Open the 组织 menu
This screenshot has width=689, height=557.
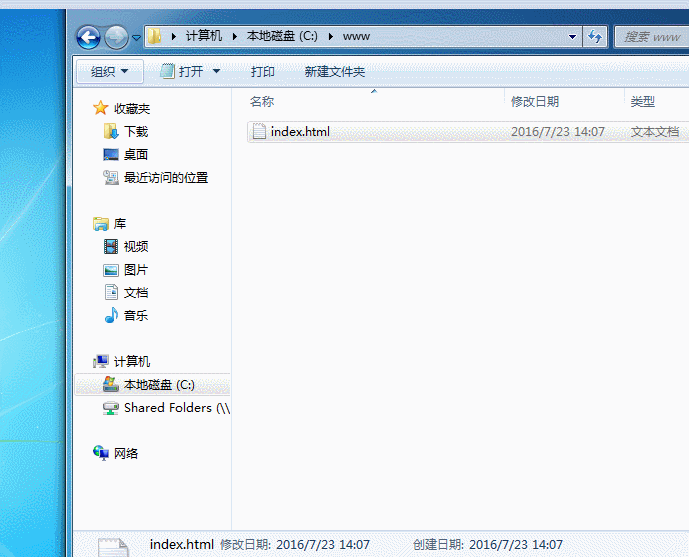(109, 71)
